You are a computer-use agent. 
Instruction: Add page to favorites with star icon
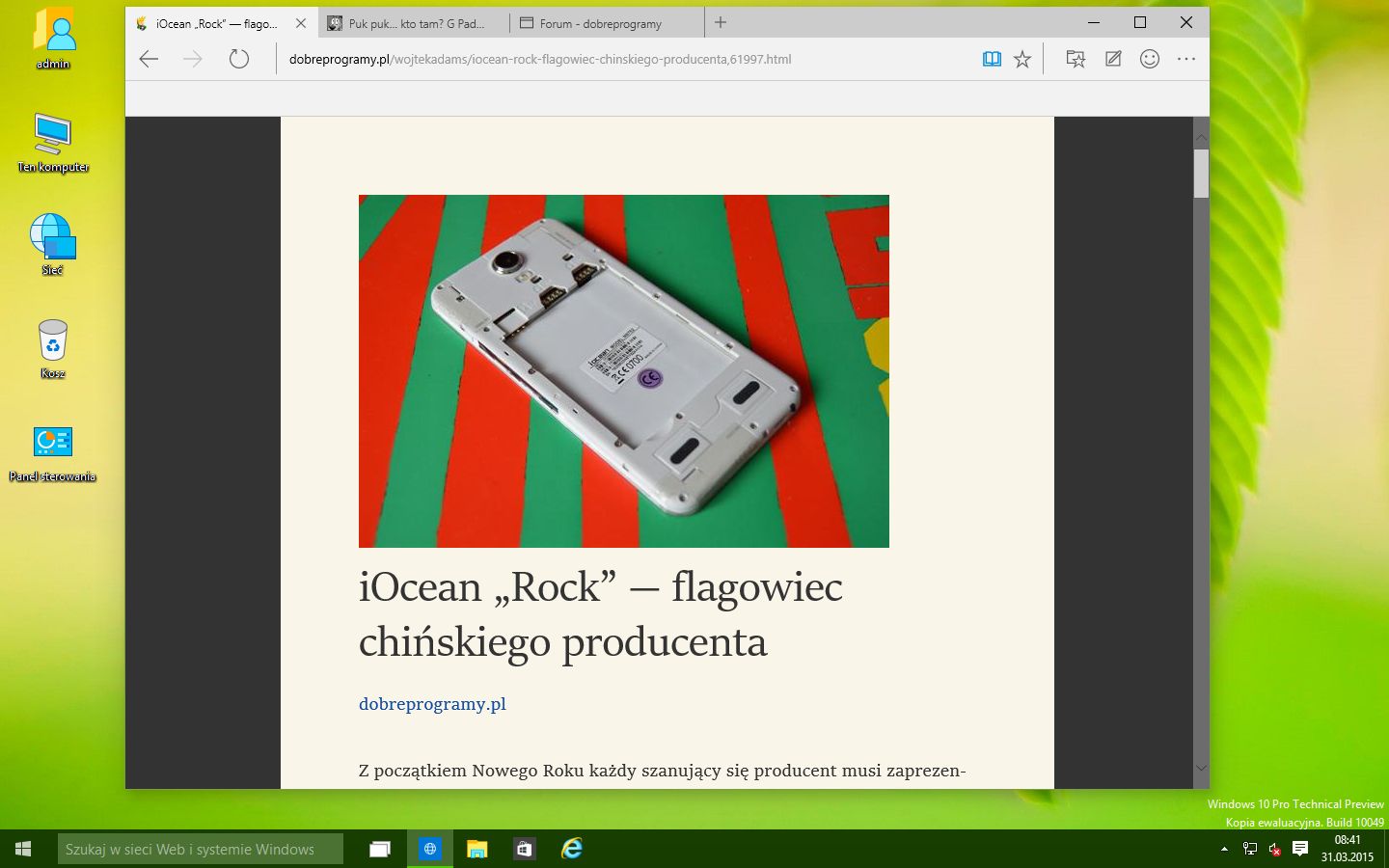pos(1022,59)
